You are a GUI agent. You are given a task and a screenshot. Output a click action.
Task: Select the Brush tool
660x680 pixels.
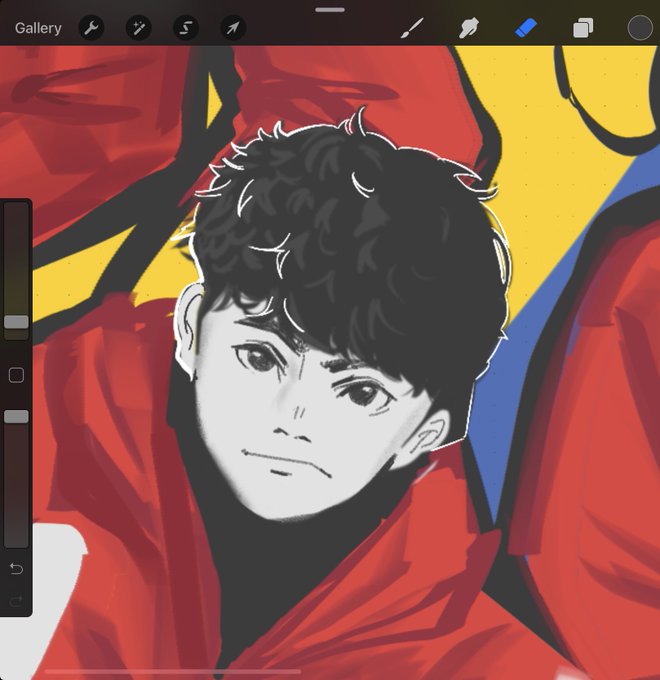pyautogui.click(x=412, y=28)
